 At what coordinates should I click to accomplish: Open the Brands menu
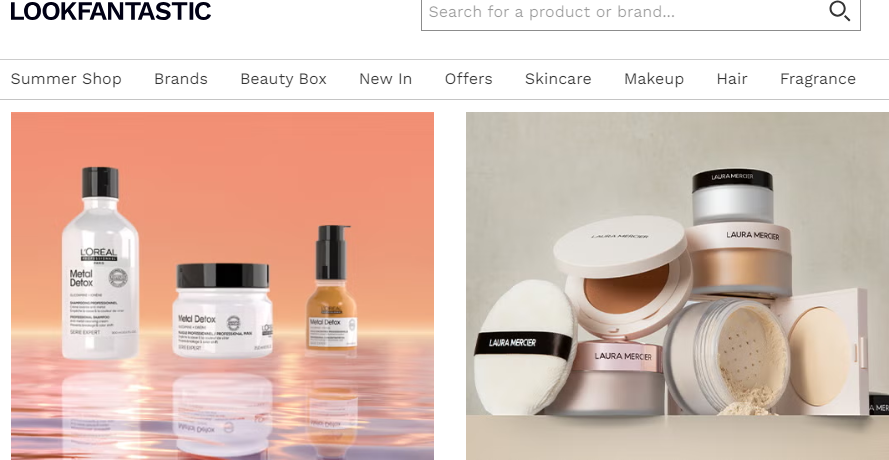coord(181,79)
